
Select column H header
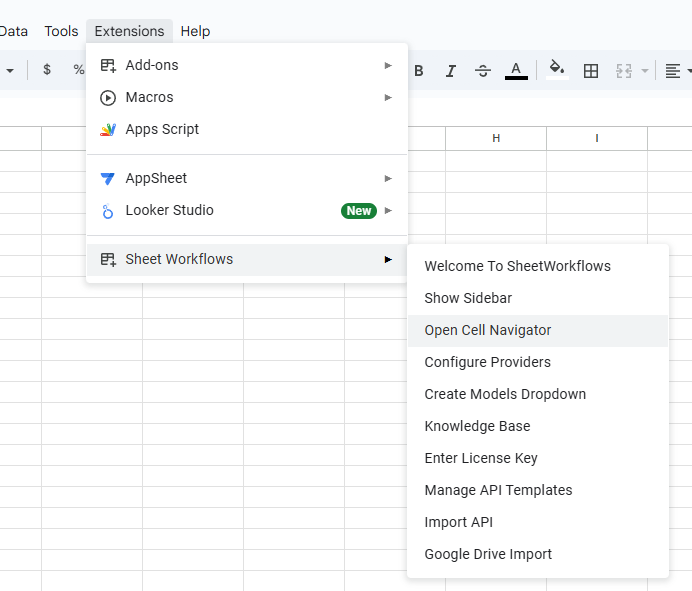[496, 138]
